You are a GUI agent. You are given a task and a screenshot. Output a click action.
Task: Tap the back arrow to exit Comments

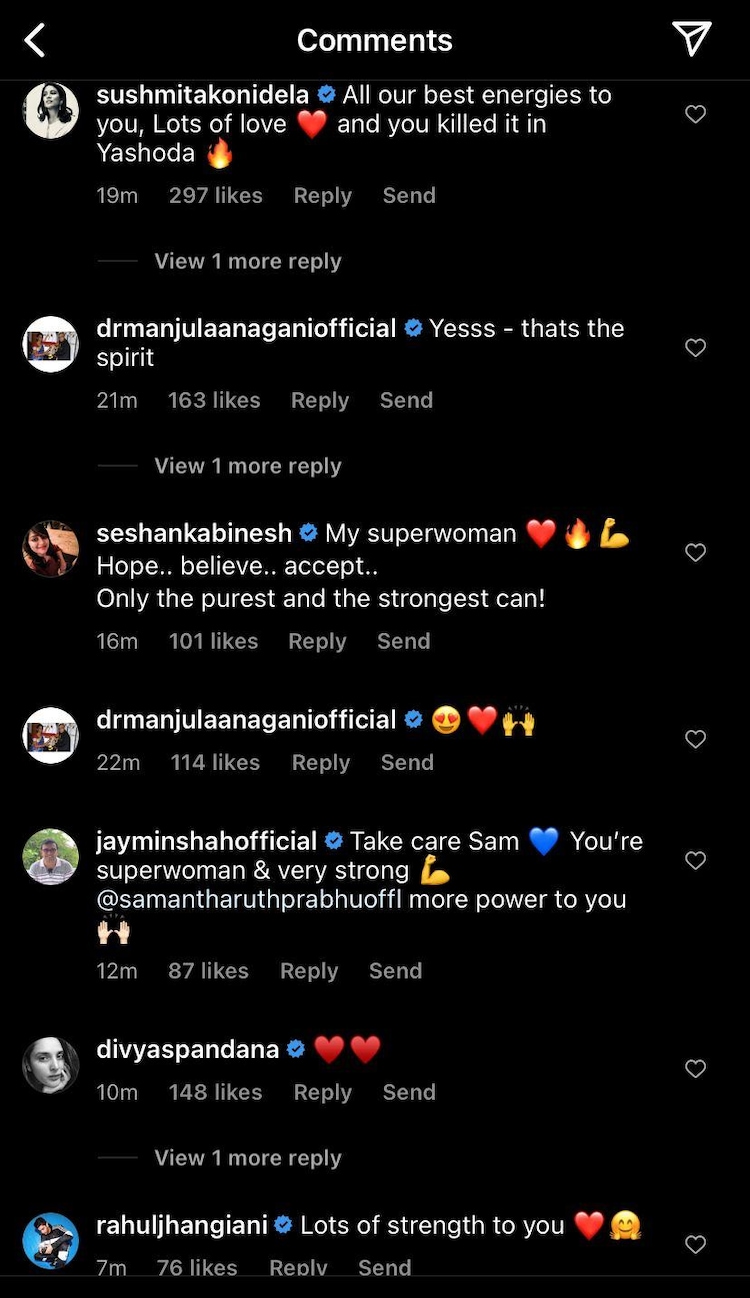tap(32, 39)
